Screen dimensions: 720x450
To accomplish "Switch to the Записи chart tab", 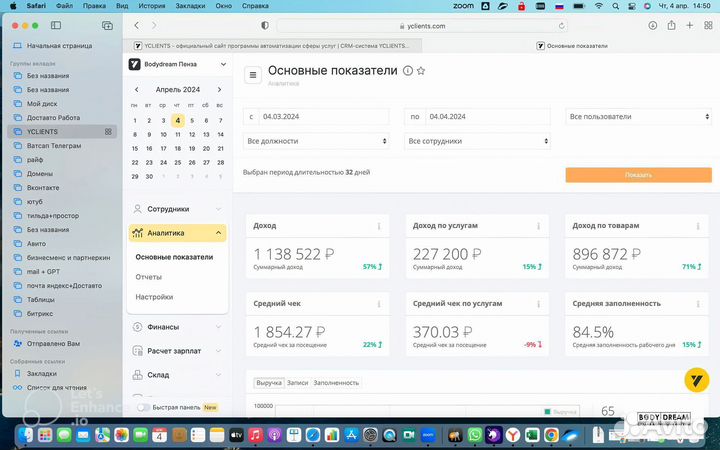I will 297,382.
